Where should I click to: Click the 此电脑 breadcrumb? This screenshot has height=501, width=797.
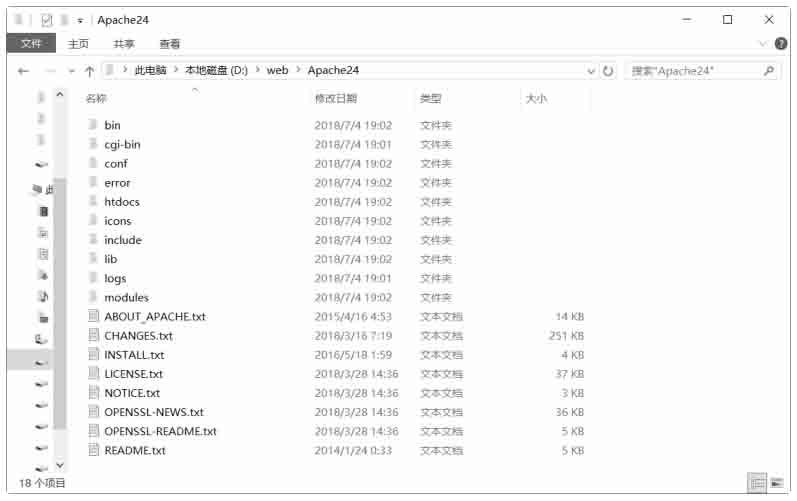tap(150, 70)
